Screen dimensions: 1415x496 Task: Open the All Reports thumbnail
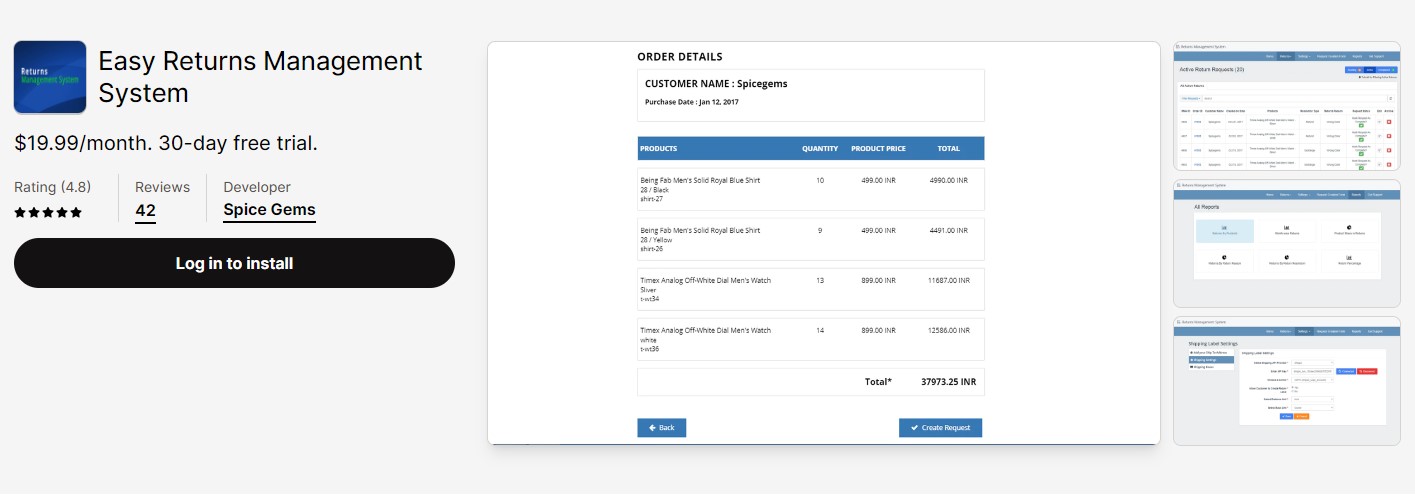coord(1286,243)
